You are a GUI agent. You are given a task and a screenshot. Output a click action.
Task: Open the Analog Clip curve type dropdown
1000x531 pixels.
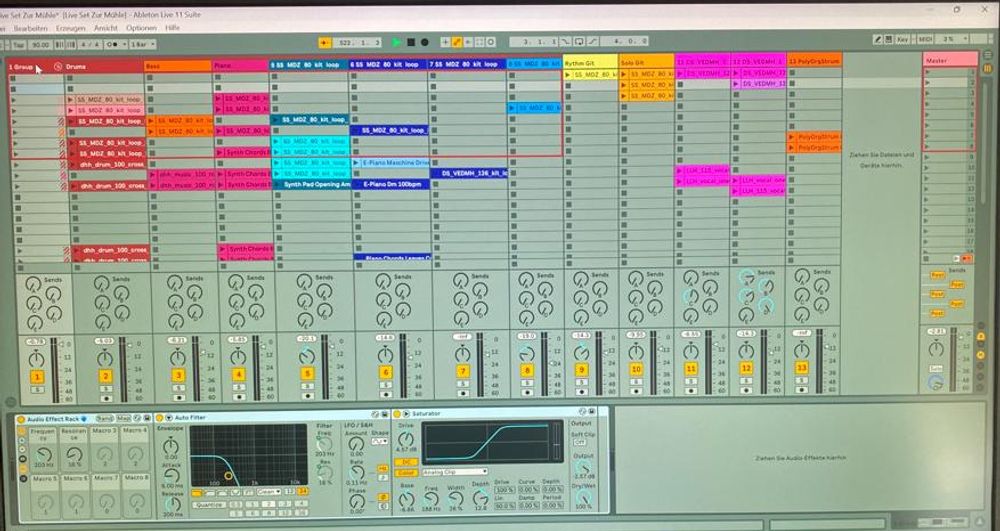coord(454,471)
